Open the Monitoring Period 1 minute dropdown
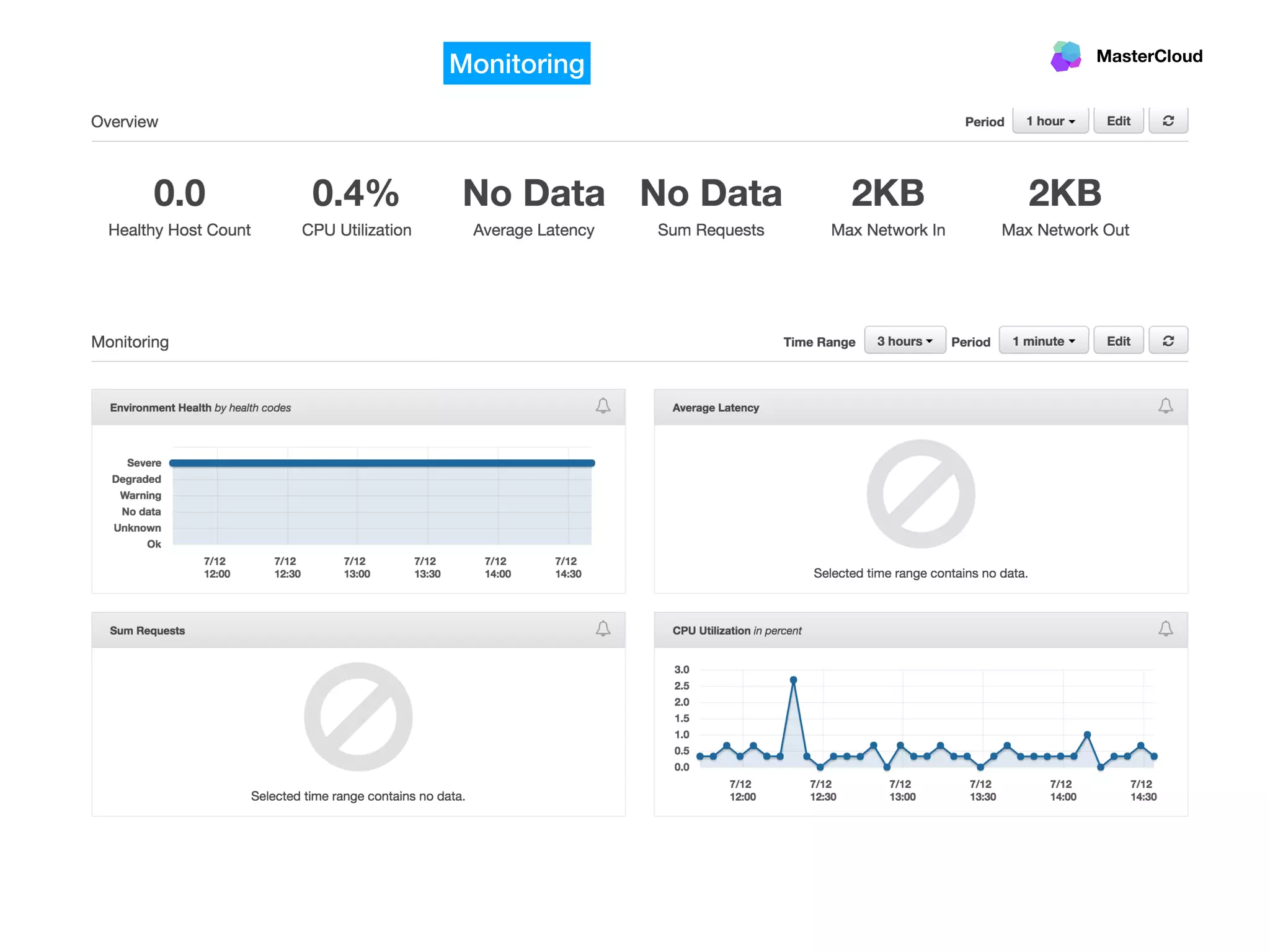Screen dimensions: 1270x952 click(1044, 341)
